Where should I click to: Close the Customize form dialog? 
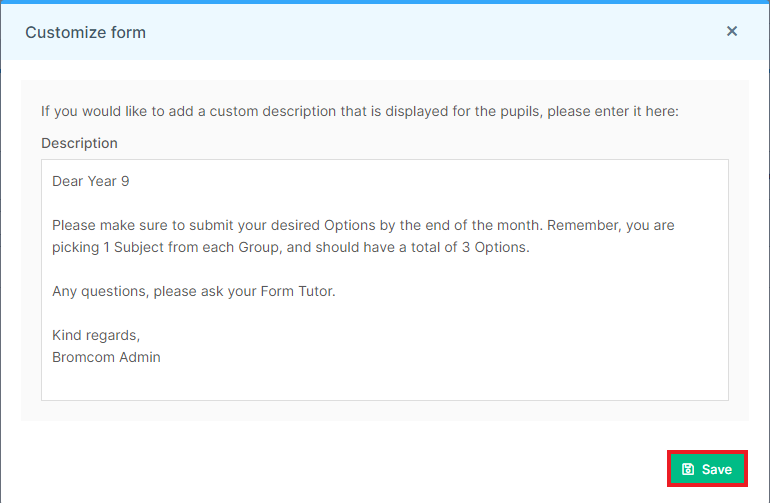(x=732, y=31)
